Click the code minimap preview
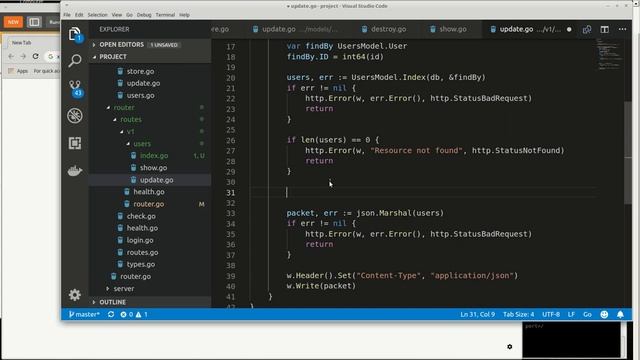This screenshot has width=640, height=360. (609, 54)
